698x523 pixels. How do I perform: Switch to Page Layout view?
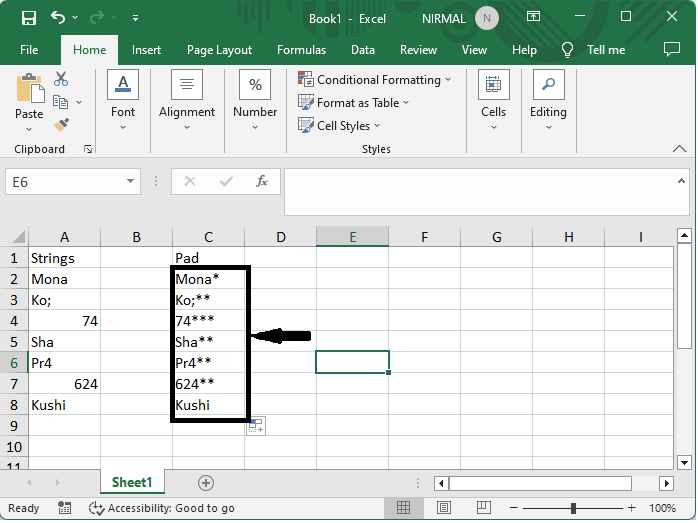pos(444,508)
